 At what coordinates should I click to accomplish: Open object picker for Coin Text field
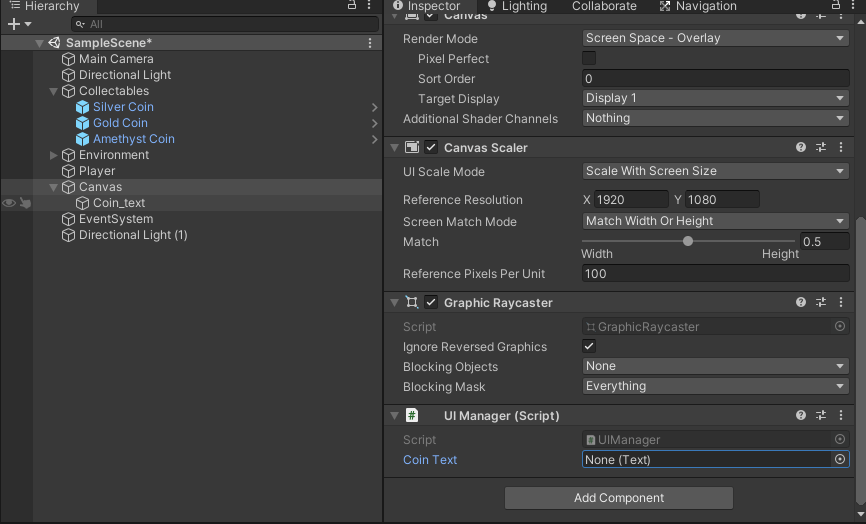click(839, 459)
